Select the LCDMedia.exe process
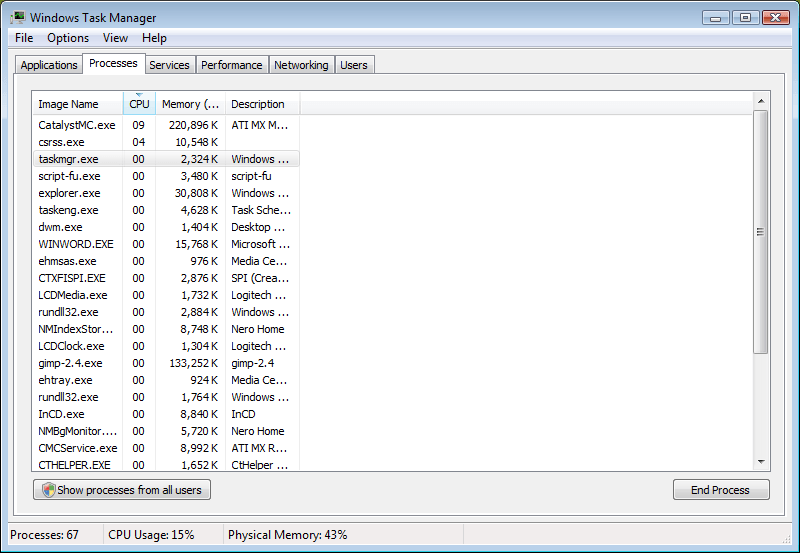800x553 pixels. point(166,295)
